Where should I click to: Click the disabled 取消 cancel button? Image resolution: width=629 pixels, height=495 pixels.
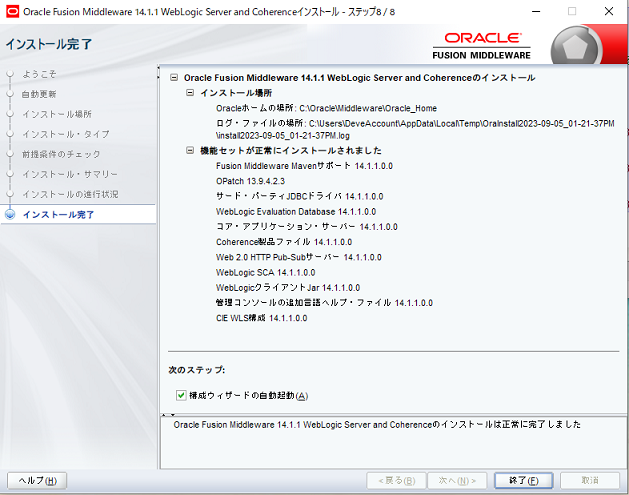pos(590,480)
